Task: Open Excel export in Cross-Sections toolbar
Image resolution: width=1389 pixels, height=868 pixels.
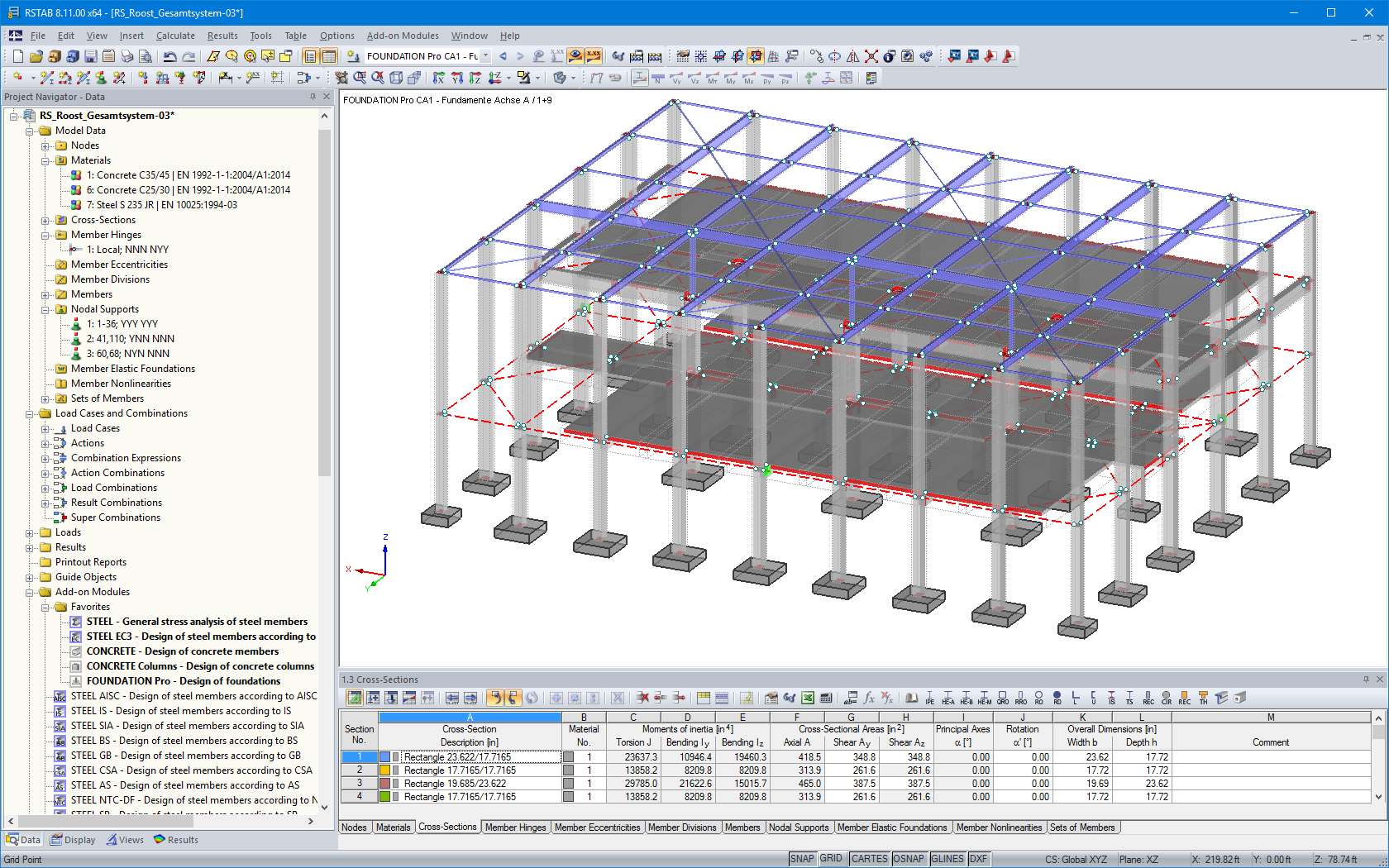Action: (808, 697)
